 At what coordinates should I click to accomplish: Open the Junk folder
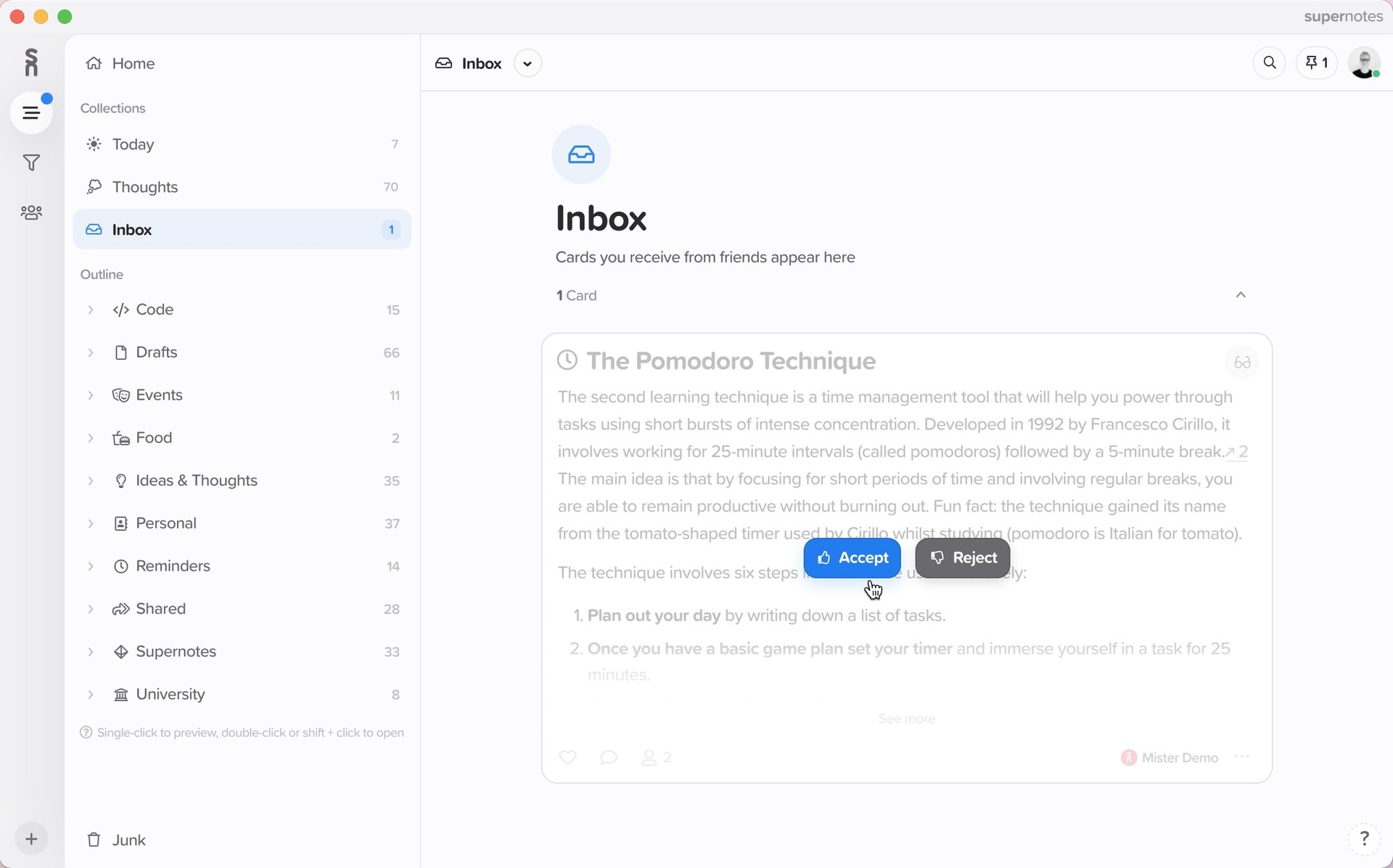click(x=128, y=840)
